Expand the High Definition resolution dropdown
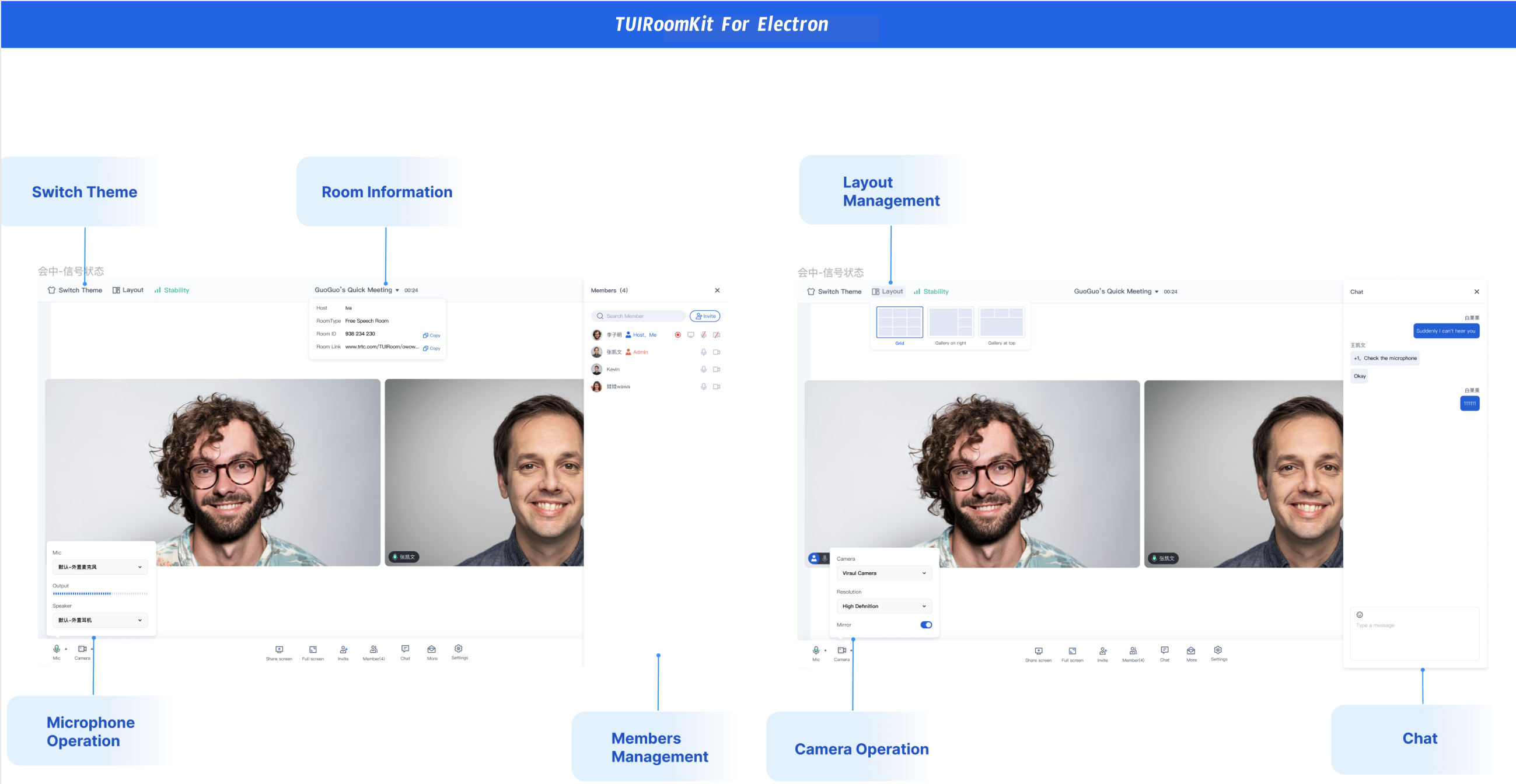 883,605
